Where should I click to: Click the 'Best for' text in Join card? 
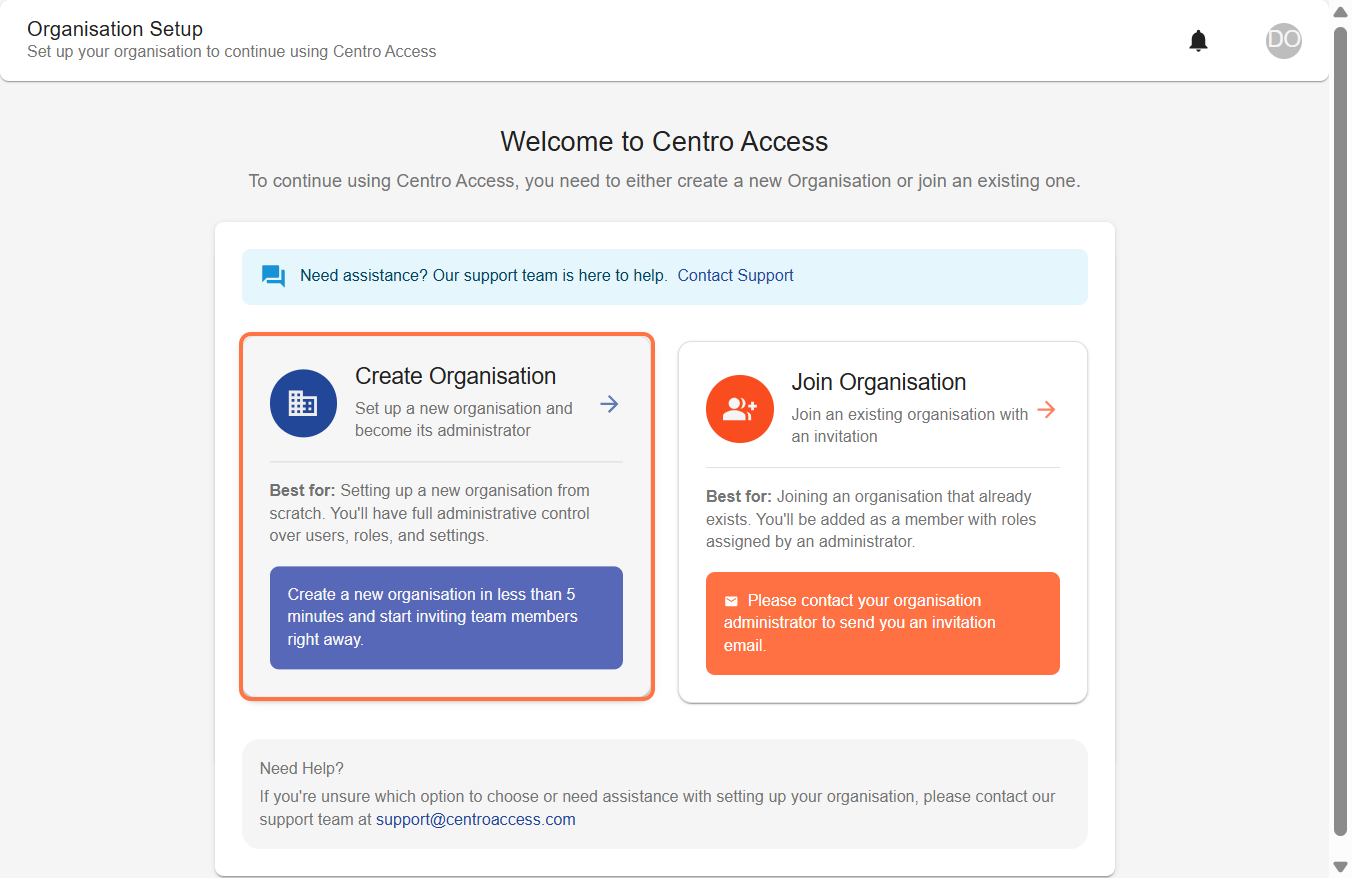pyautogui.click(x=739, y=496)
